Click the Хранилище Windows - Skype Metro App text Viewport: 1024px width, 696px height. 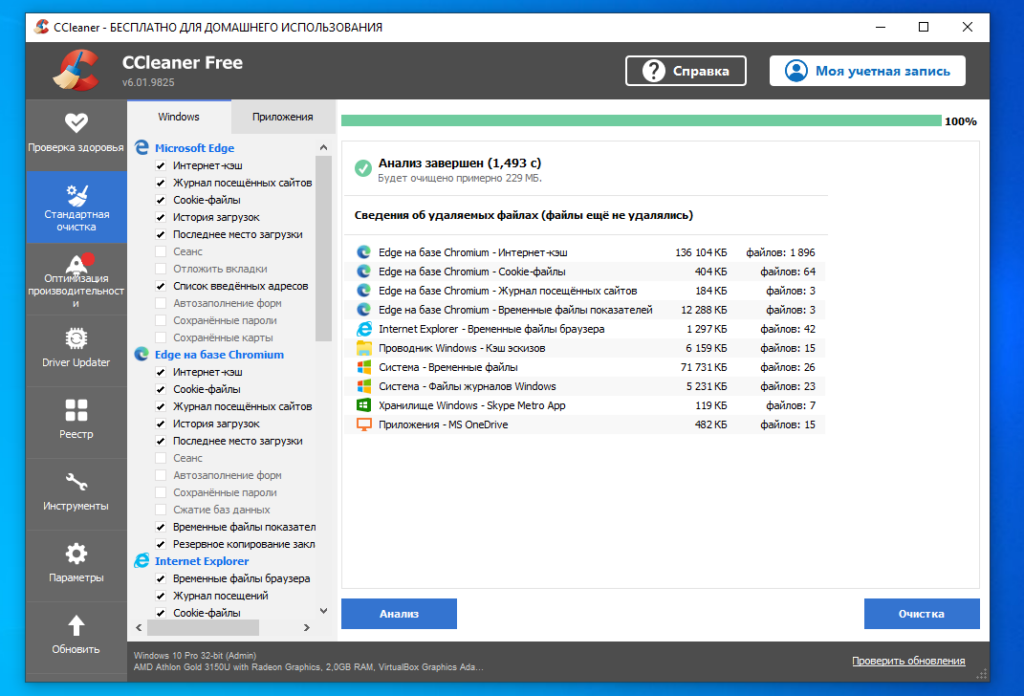coord(472,405)
